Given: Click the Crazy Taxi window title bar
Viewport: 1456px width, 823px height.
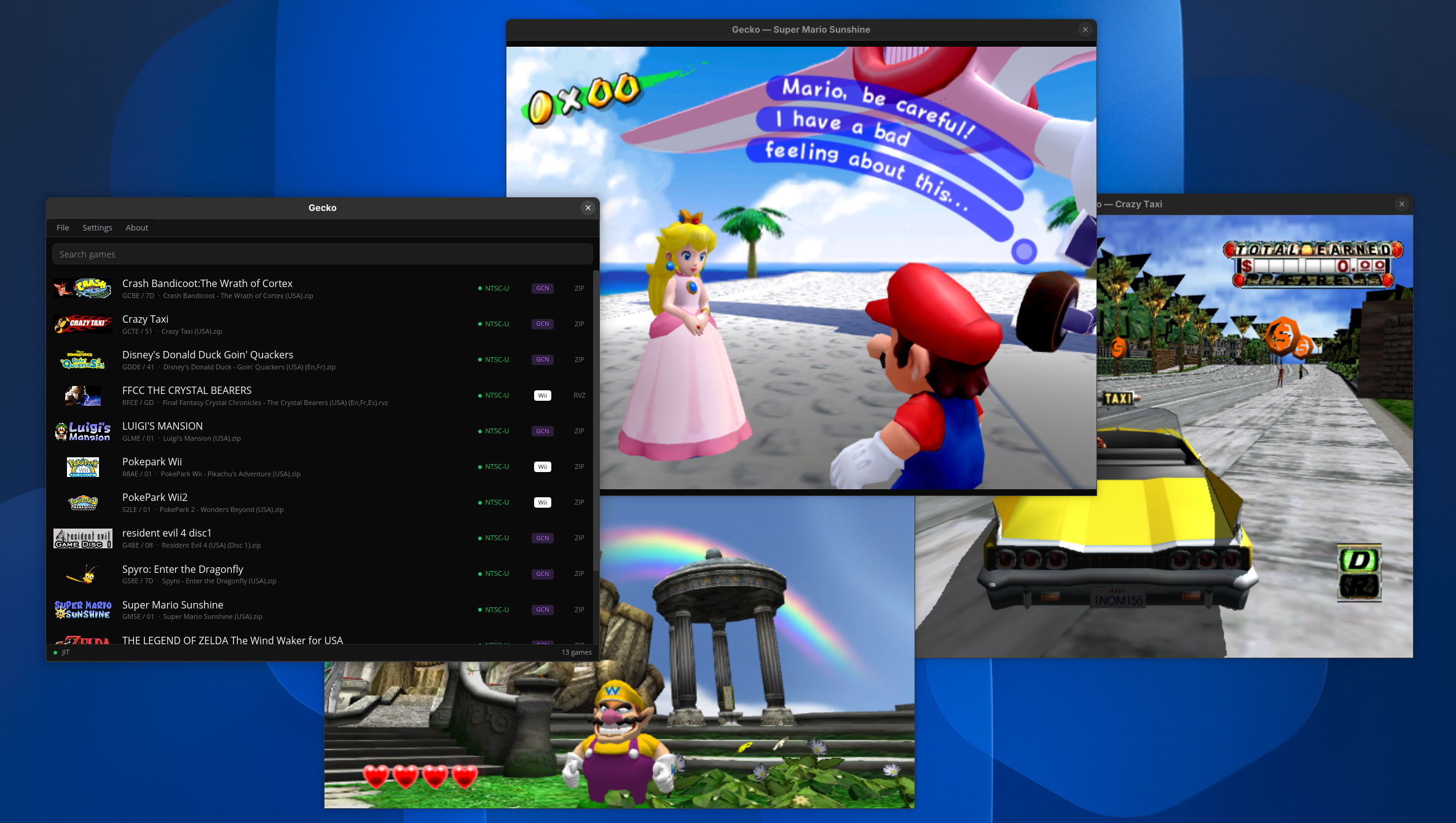Looking at the screenshot, I should coord(1254,204).
